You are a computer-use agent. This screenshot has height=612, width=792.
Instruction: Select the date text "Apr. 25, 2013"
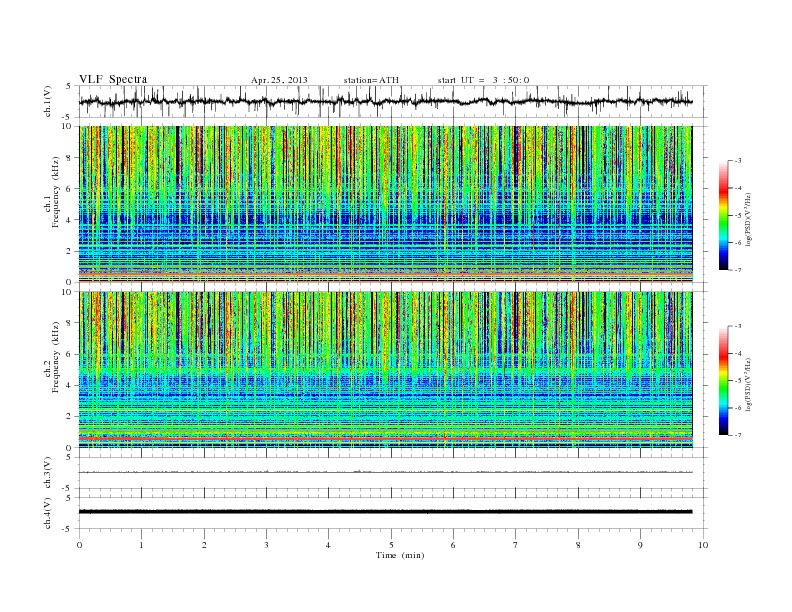(279, 80)
